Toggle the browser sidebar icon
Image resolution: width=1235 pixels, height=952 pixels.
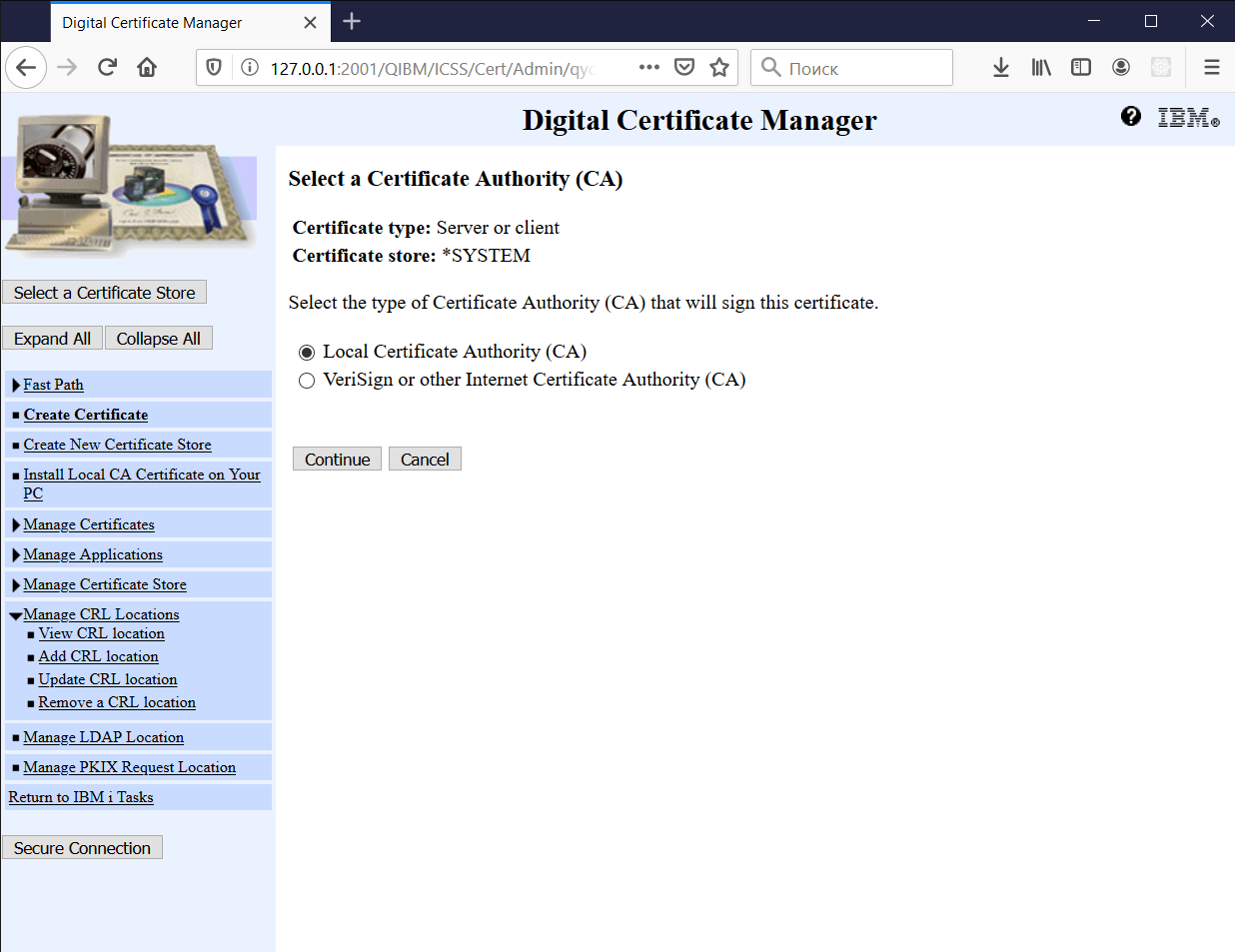pyautogui.click(x=1081, y=67)
